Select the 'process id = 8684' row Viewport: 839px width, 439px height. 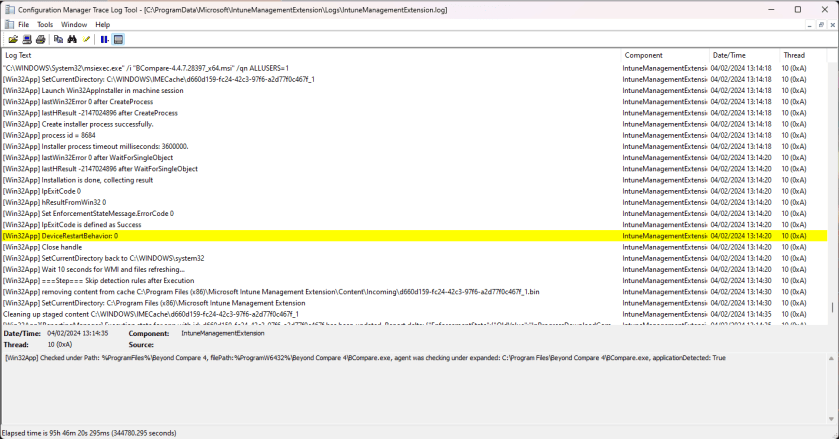click(x=415, y=135)
